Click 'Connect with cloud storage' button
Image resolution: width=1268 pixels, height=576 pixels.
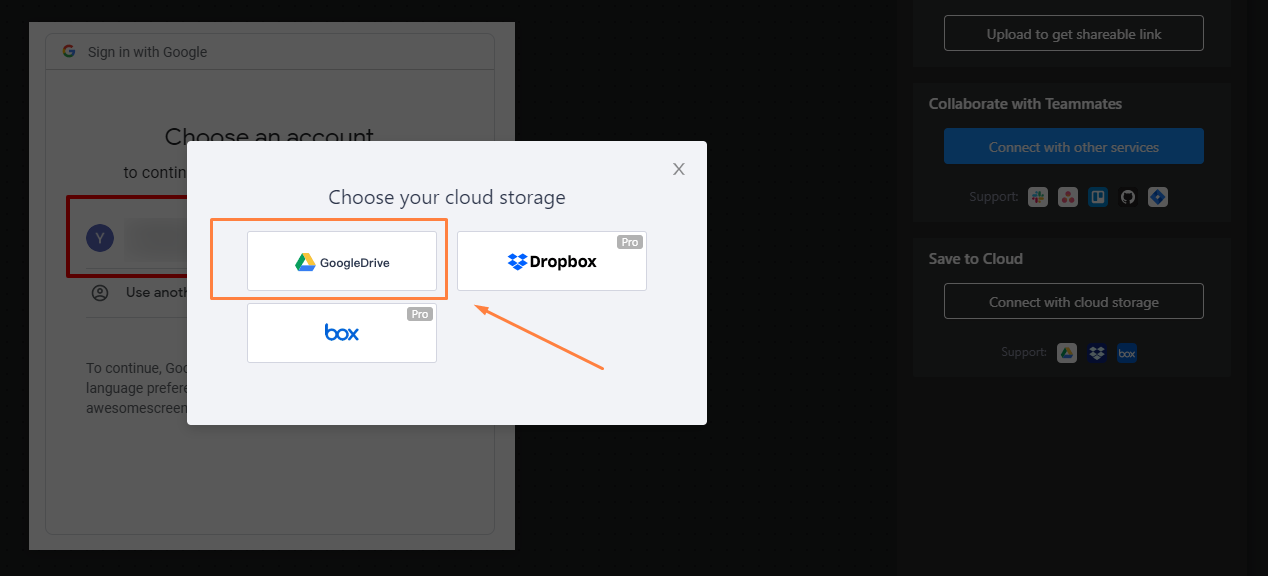[x=1074, y=302]
